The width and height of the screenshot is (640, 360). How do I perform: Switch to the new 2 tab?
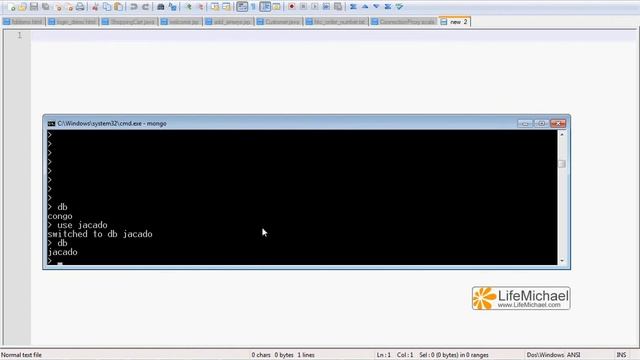(x=455, y=22)
